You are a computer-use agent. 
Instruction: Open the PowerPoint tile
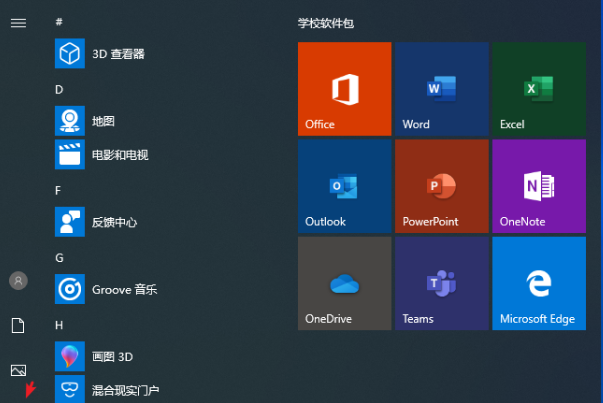442,186
